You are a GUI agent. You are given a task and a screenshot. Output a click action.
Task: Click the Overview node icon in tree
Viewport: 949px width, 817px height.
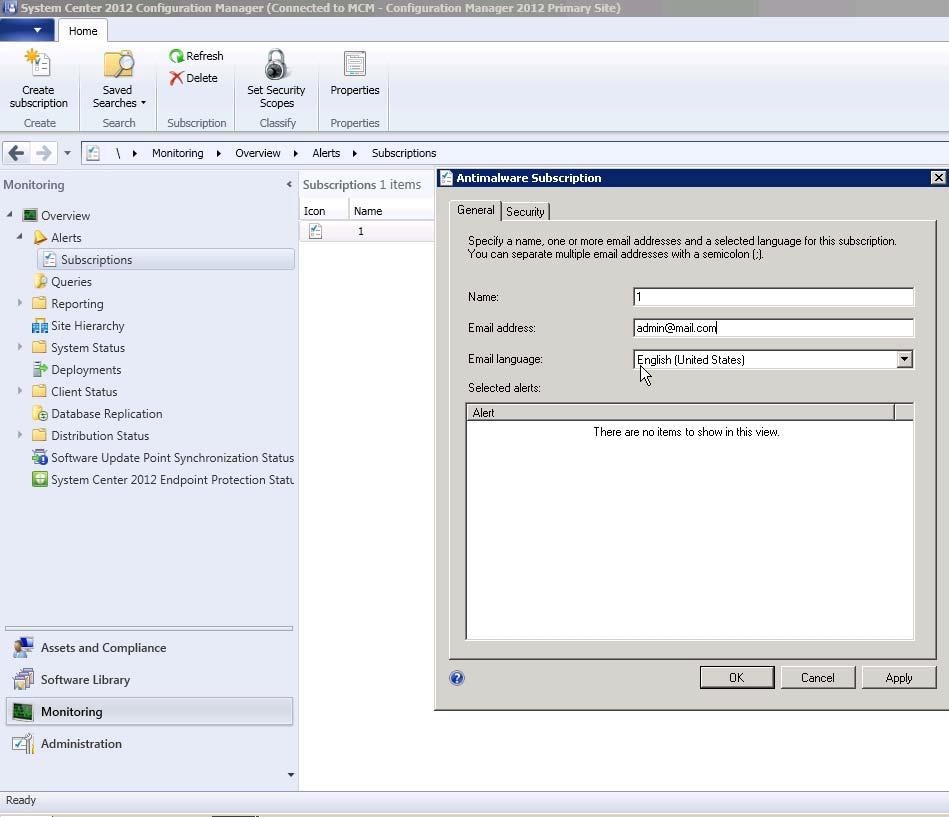click(x=30, y=215)
